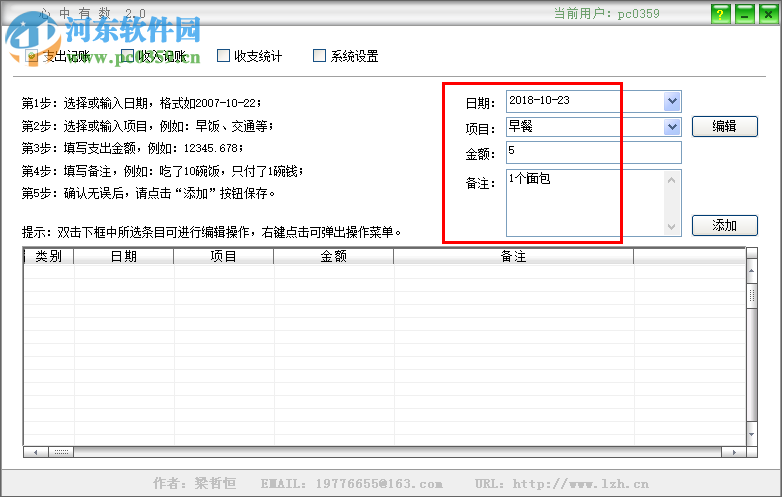
Task: Click the 金额 column header in table
Action: 334,256
